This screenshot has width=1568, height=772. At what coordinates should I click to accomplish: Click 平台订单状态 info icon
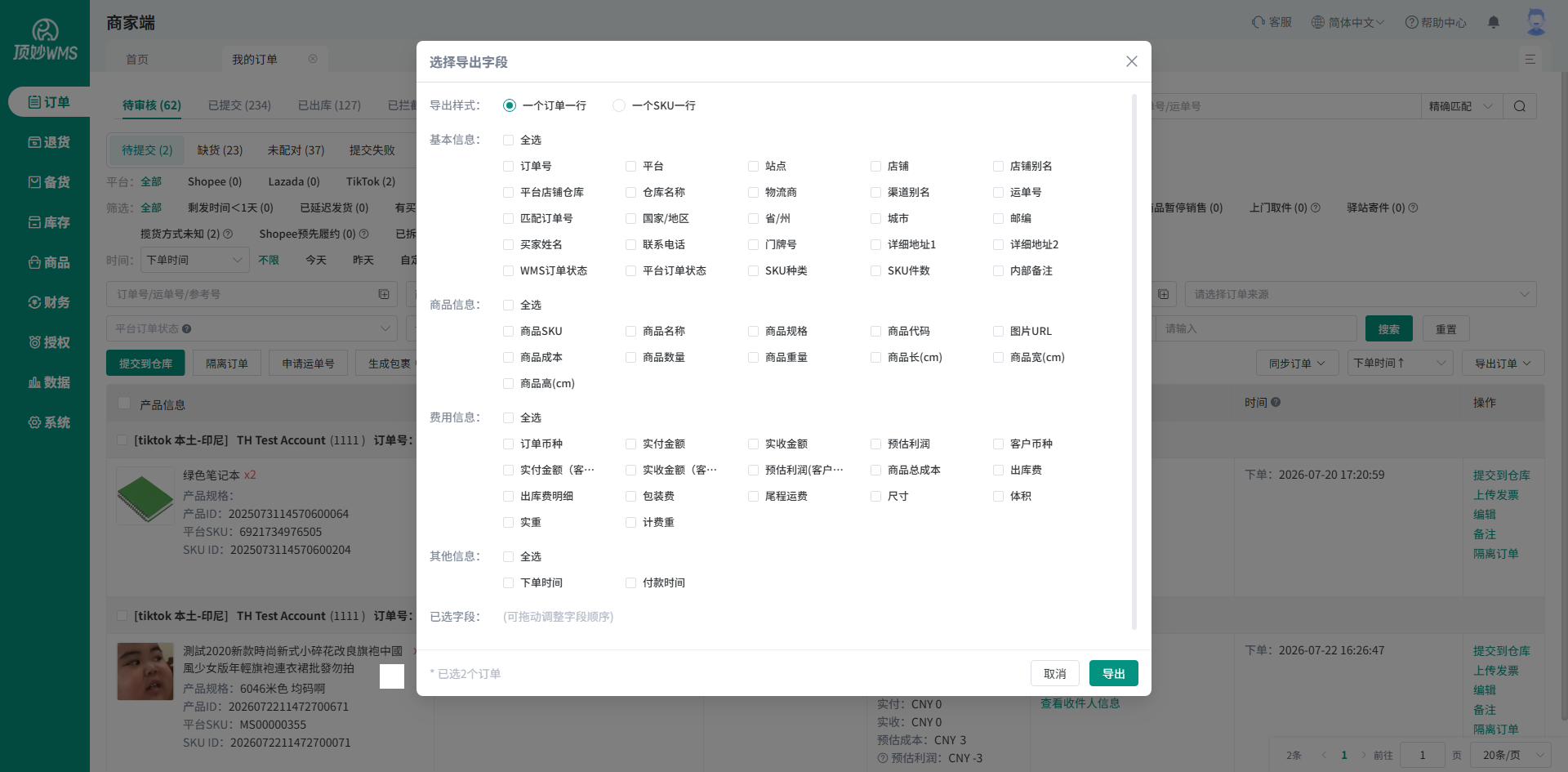[x=187, y=328]
